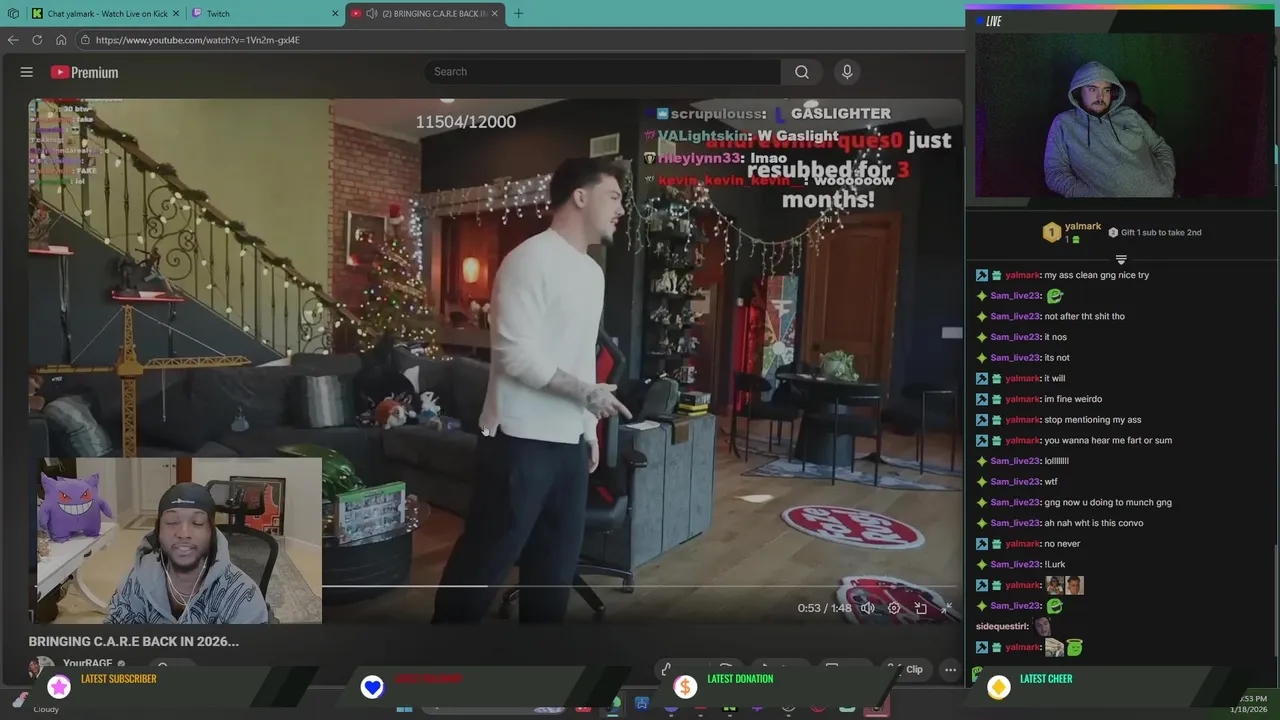
Task: Click the green emote in first Sam_live23 message
Action: (x=1055, y=296)
